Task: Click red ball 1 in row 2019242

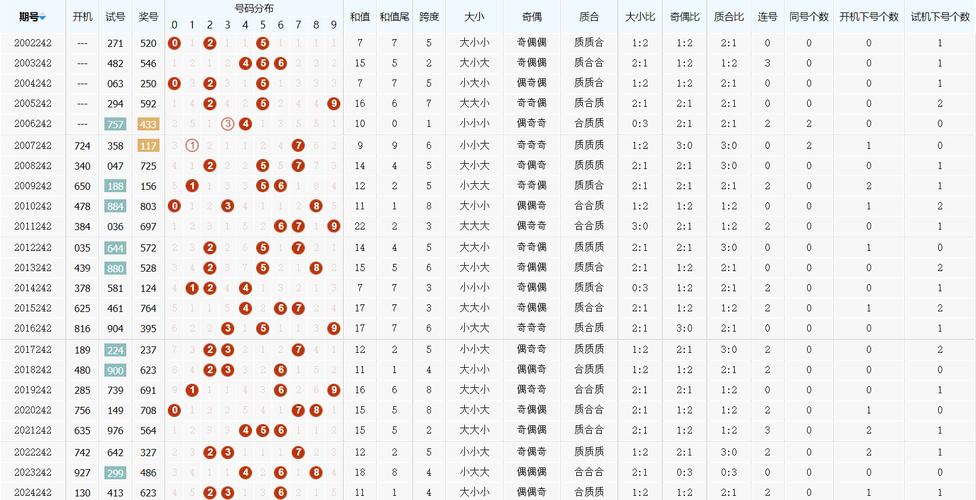Action: click(x=192, y=390)
